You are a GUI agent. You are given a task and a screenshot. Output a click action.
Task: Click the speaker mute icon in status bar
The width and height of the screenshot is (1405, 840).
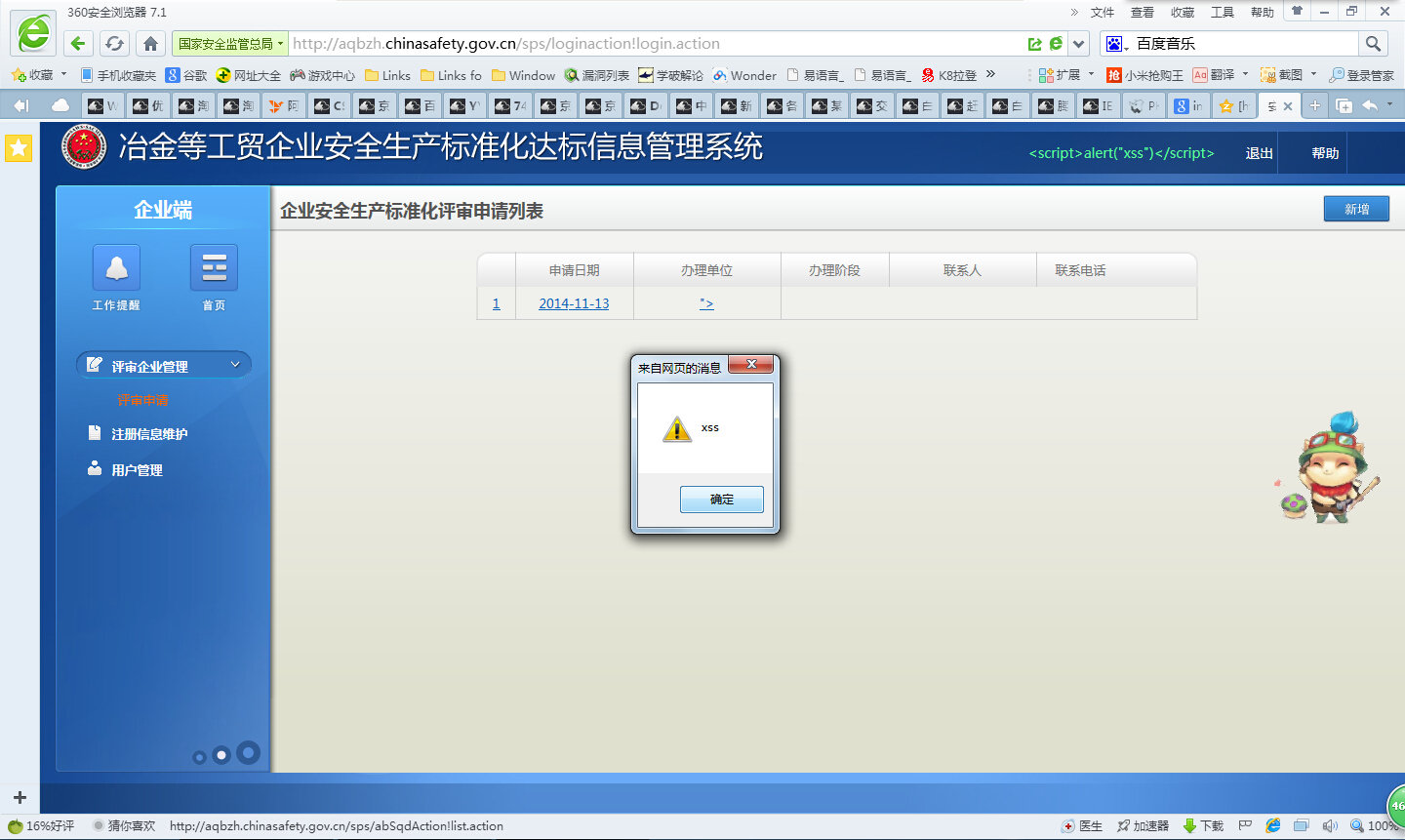[x=1329, y=825]
